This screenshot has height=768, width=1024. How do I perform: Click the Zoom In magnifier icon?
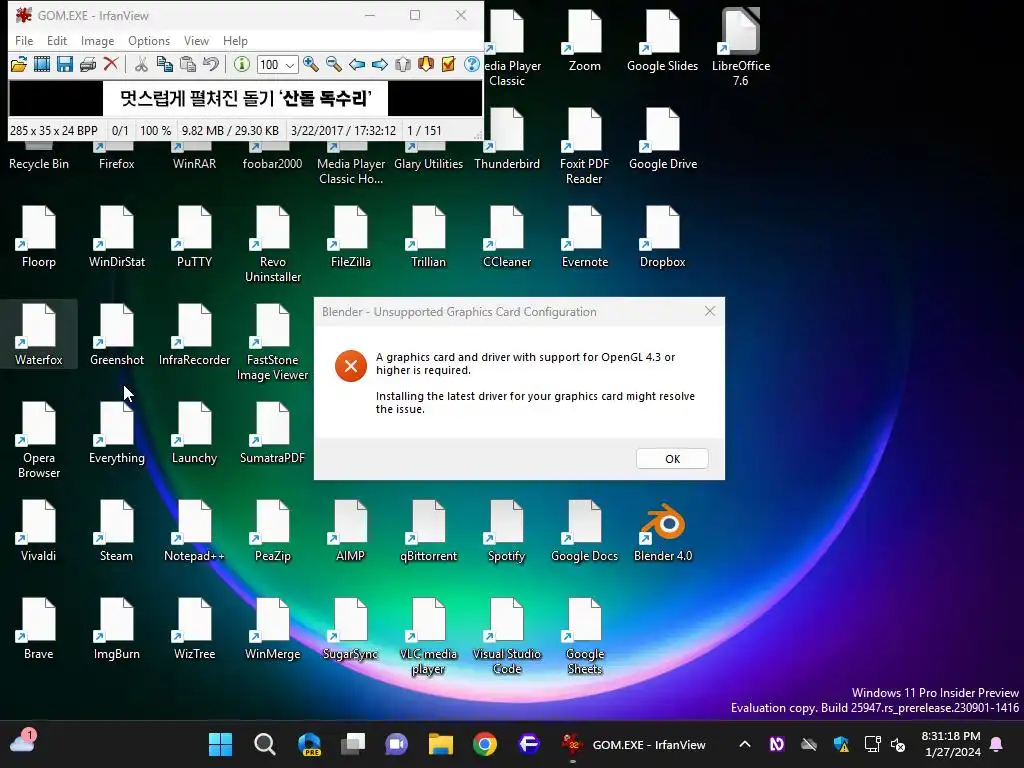click(311, 64)
